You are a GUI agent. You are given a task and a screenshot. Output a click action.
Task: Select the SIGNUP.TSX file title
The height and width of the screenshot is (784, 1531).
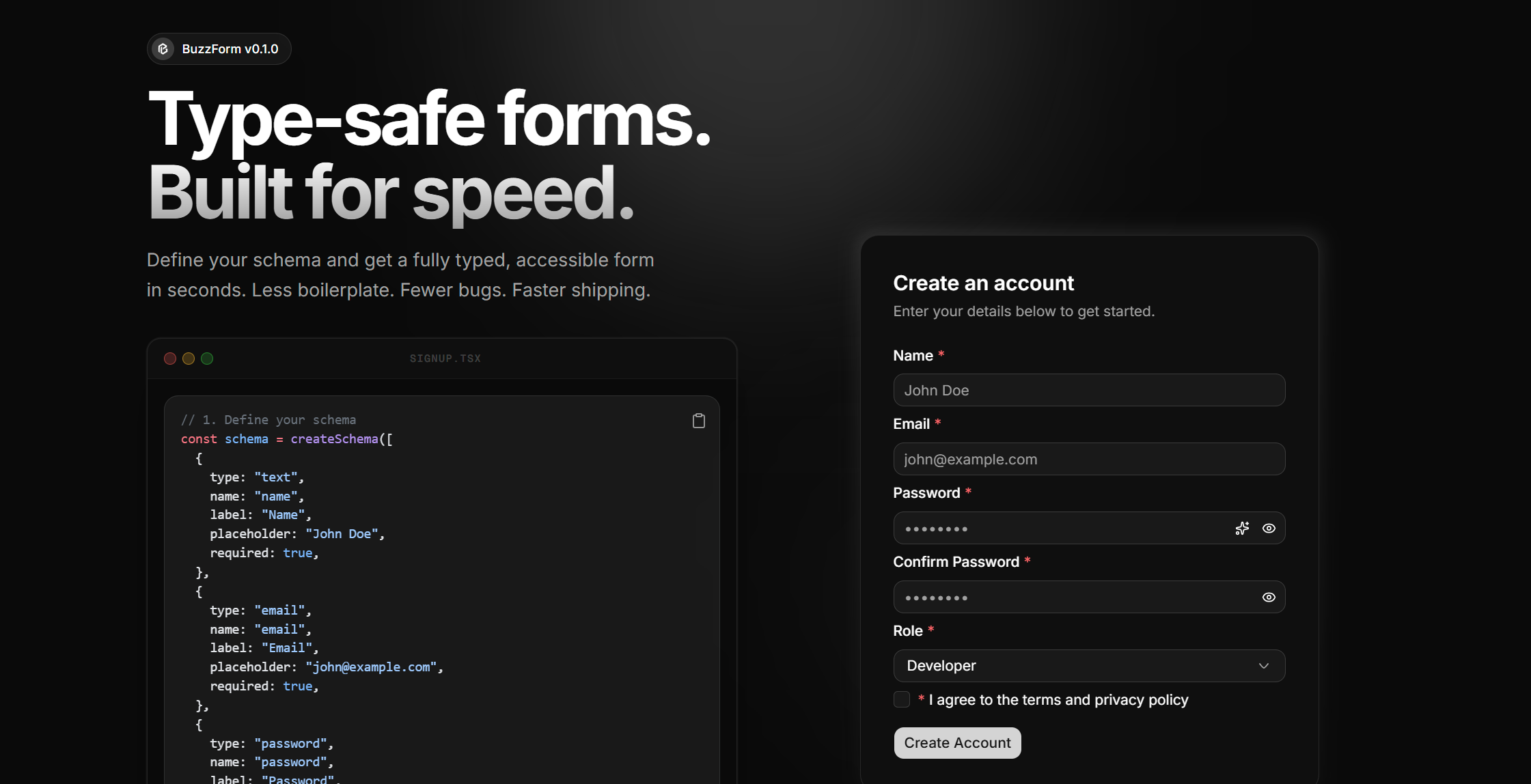445,359
